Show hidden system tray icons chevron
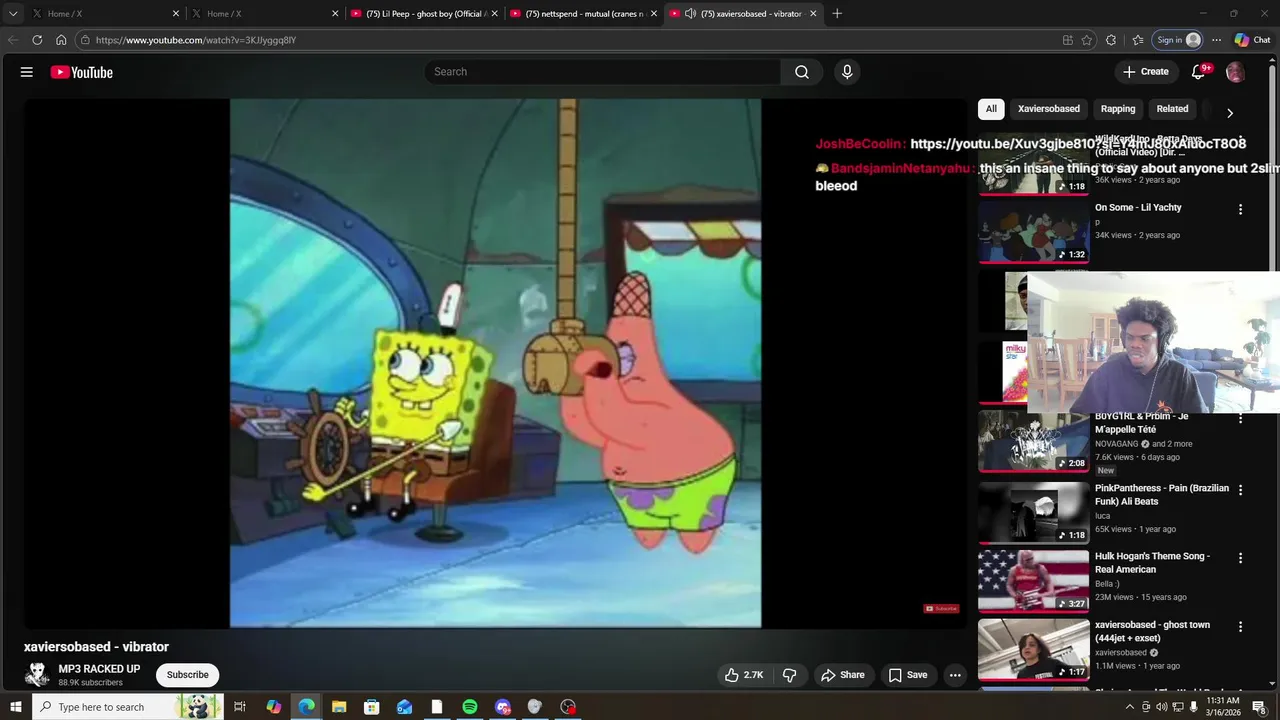 point(1130,707)
